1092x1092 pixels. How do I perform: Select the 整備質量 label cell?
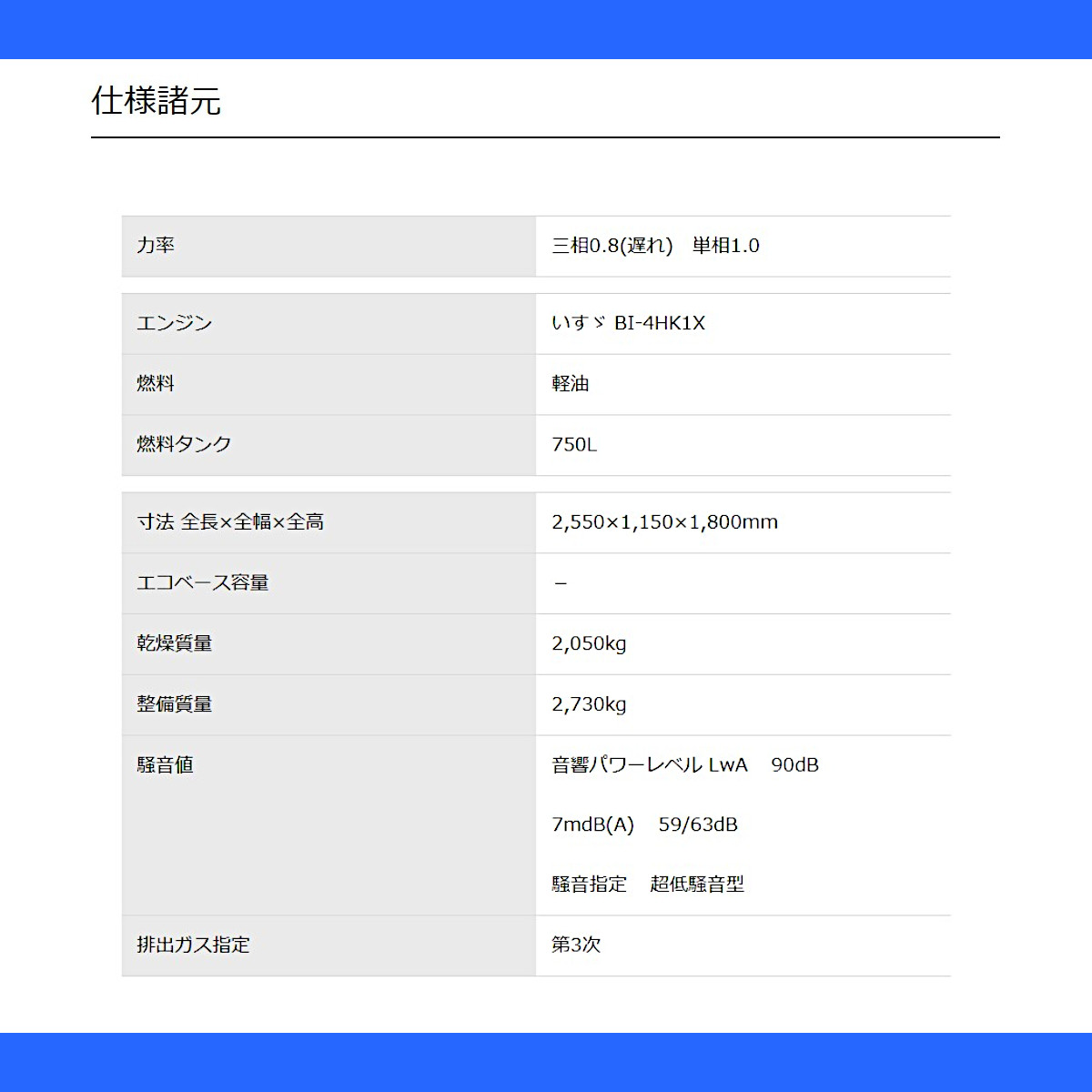329,705
